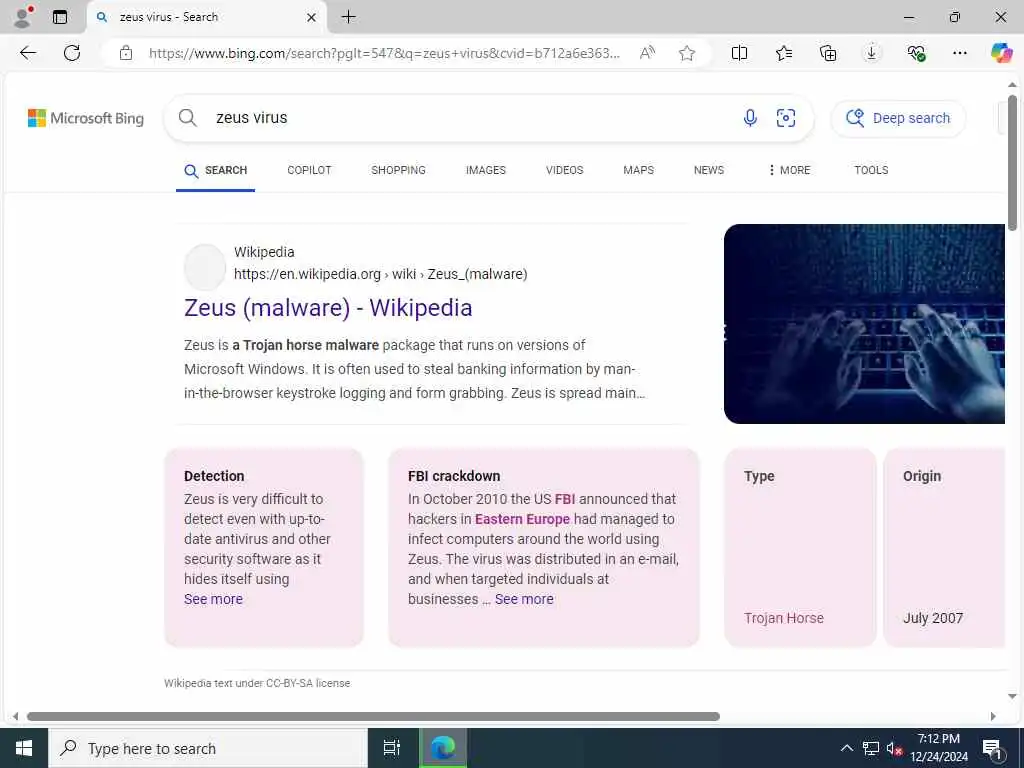Switch to the VIDEOS tab
This screenshot has height=768, width=1024.
[565, 170]
